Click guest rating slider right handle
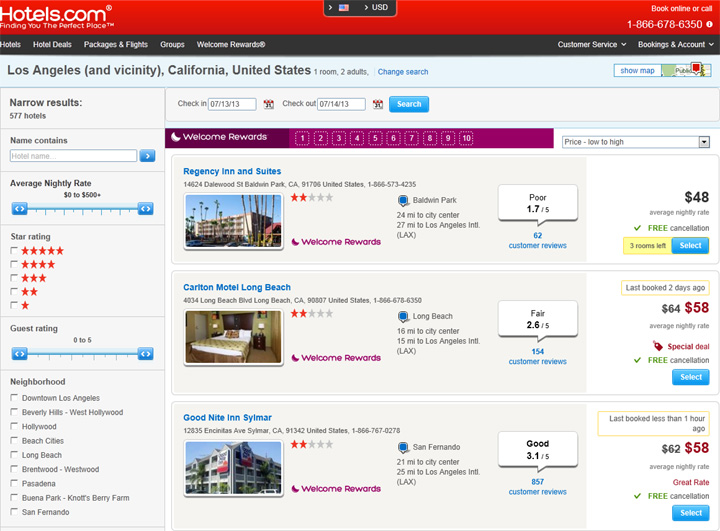 click(x=146, y=354)
